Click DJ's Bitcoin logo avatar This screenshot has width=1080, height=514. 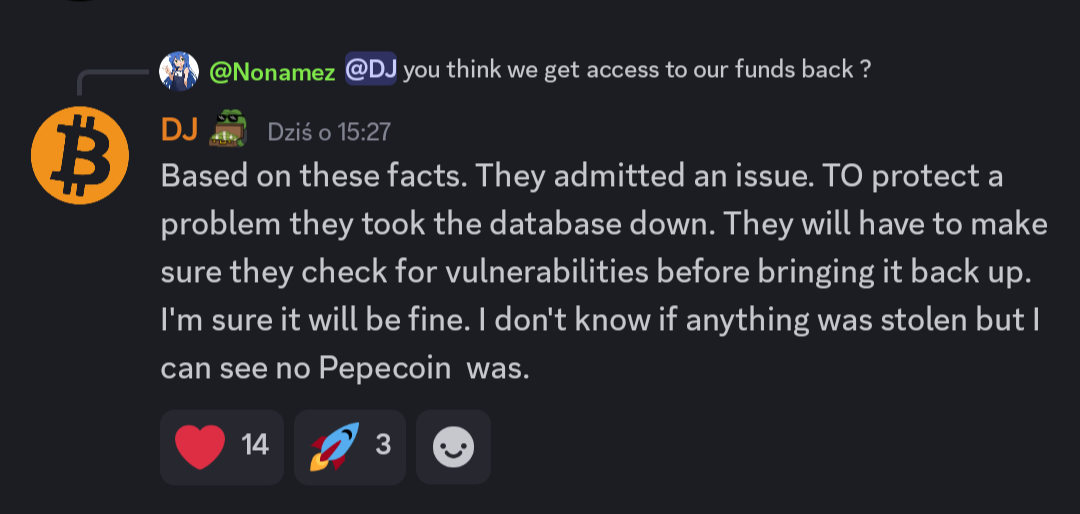pyautogui.click(x=80, y=154)
